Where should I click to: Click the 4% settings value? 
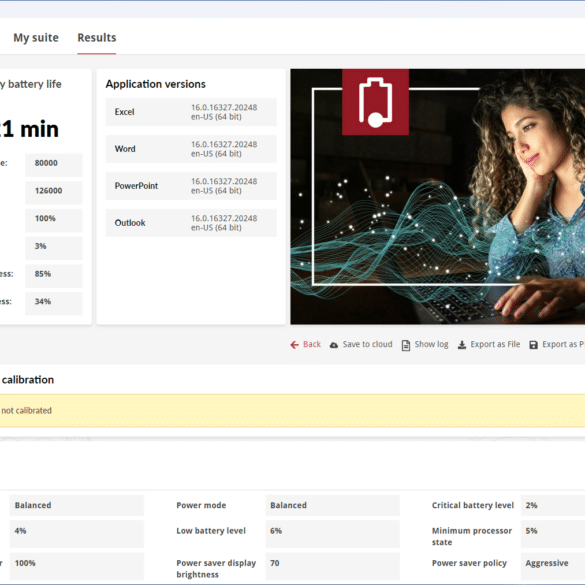[x=76, y=534]
